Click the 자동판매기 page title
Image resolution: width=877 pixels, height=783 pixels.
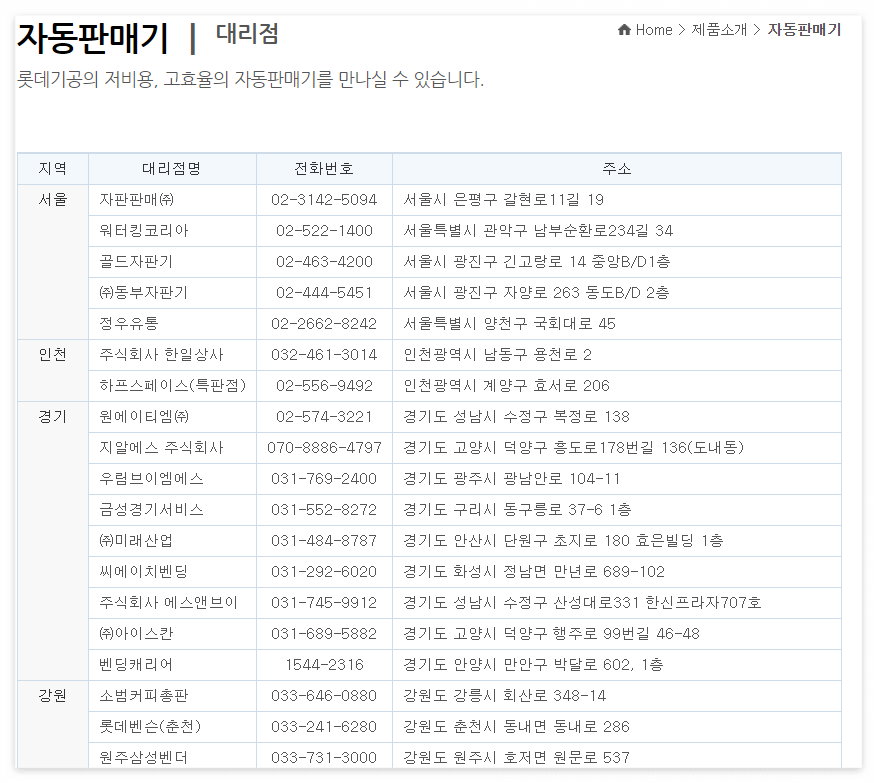point(92,39)
